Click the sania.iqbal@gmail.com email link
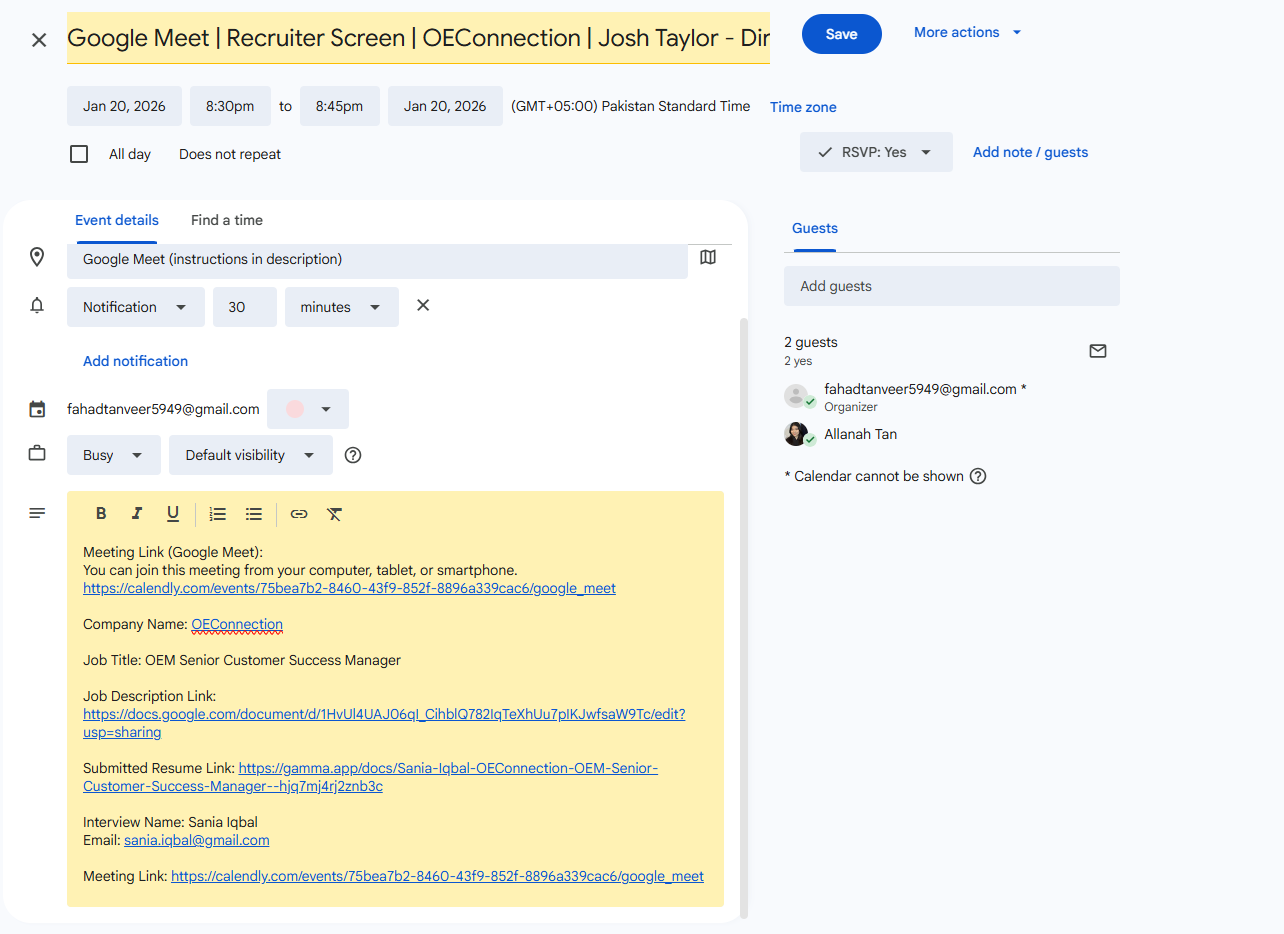 pos(196,840)
